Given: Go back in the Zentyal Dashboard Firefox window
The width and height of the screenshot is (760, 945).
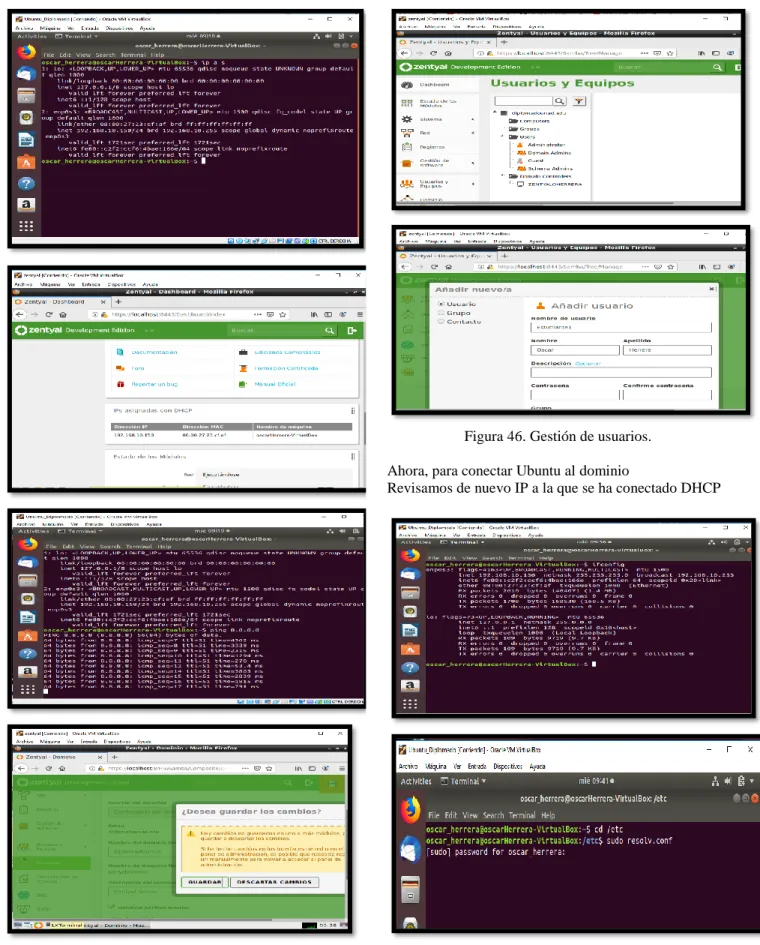Looking at the screenshot, I should (x=20, y=315).
